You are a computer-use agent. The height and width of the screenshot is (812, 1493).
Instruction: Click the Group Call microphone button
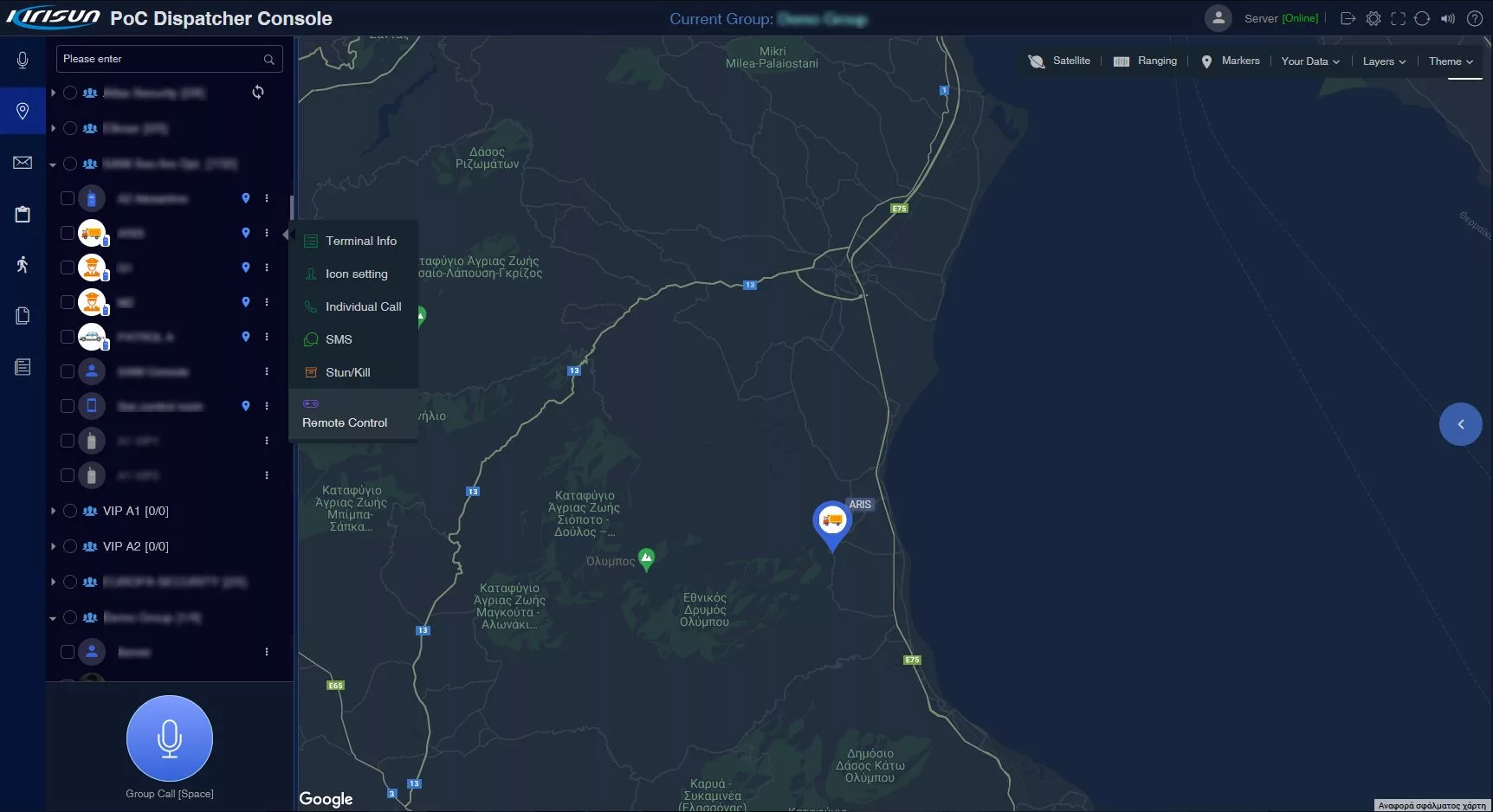coord(170,738)
